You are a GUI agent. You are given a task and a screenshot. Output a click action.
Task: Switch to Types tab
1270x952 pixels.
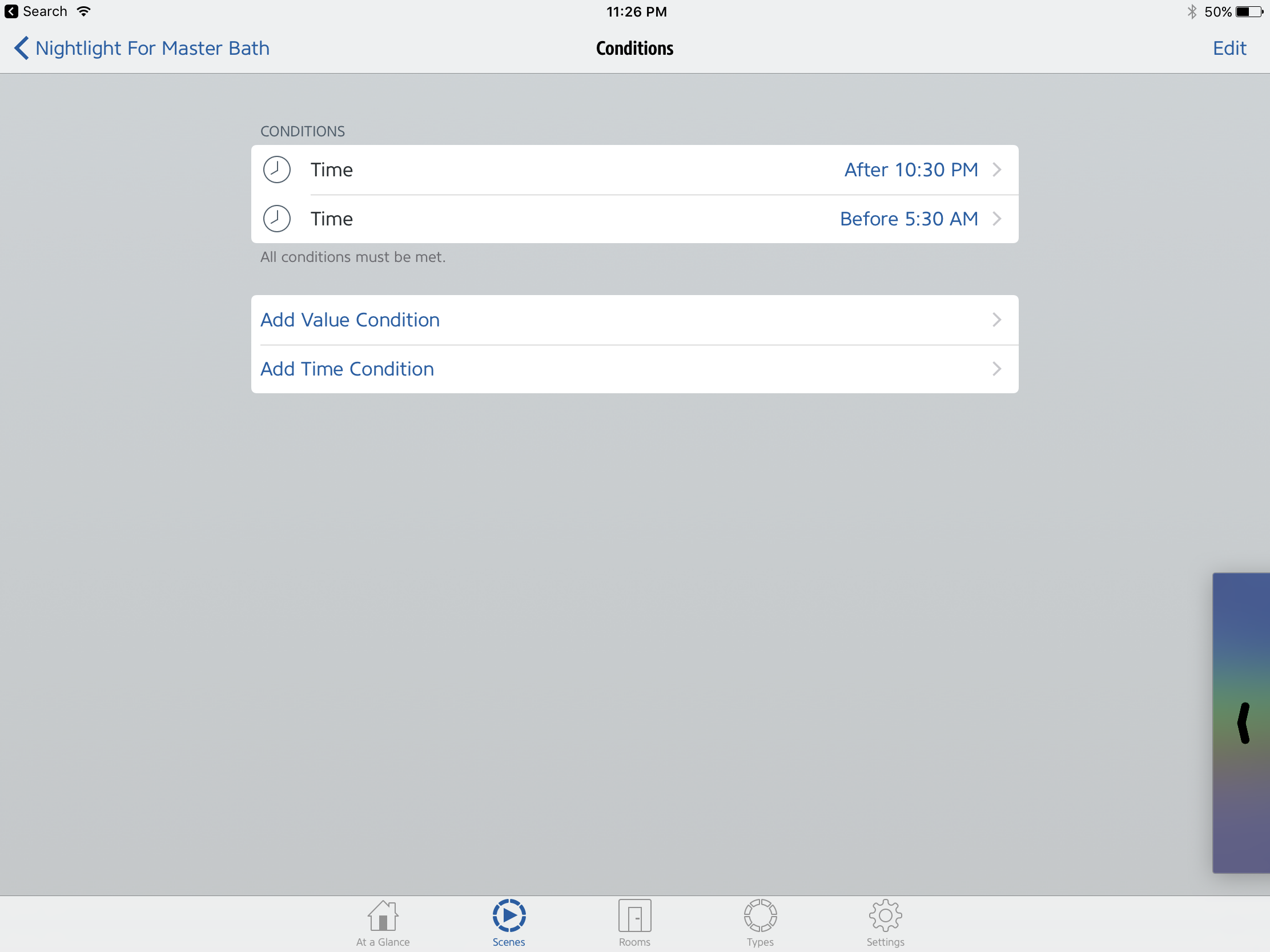(760, 923)
